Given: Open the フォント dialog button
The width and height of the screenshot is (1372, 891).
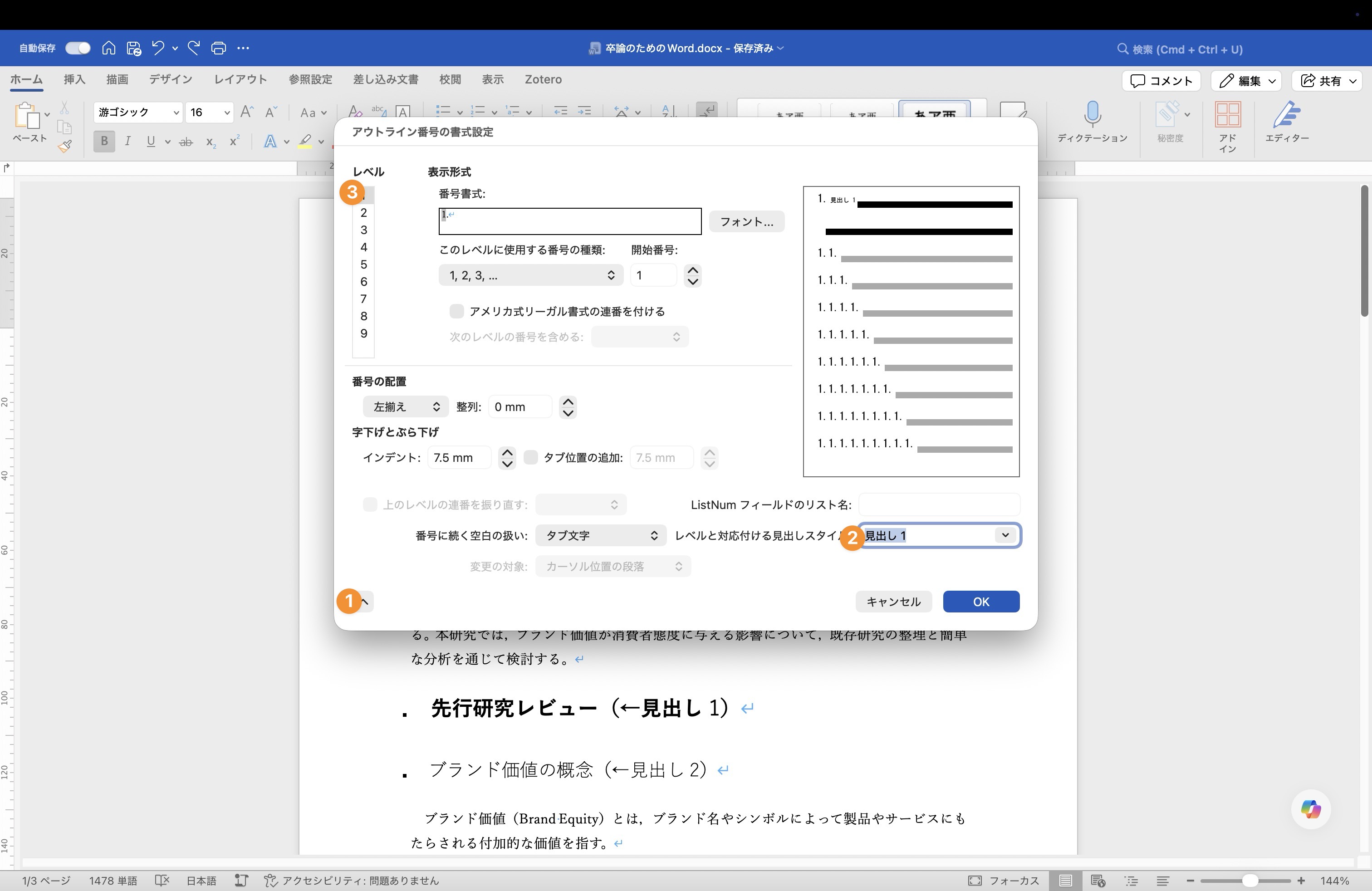Looking at the screenshot, I should (746, 221).
